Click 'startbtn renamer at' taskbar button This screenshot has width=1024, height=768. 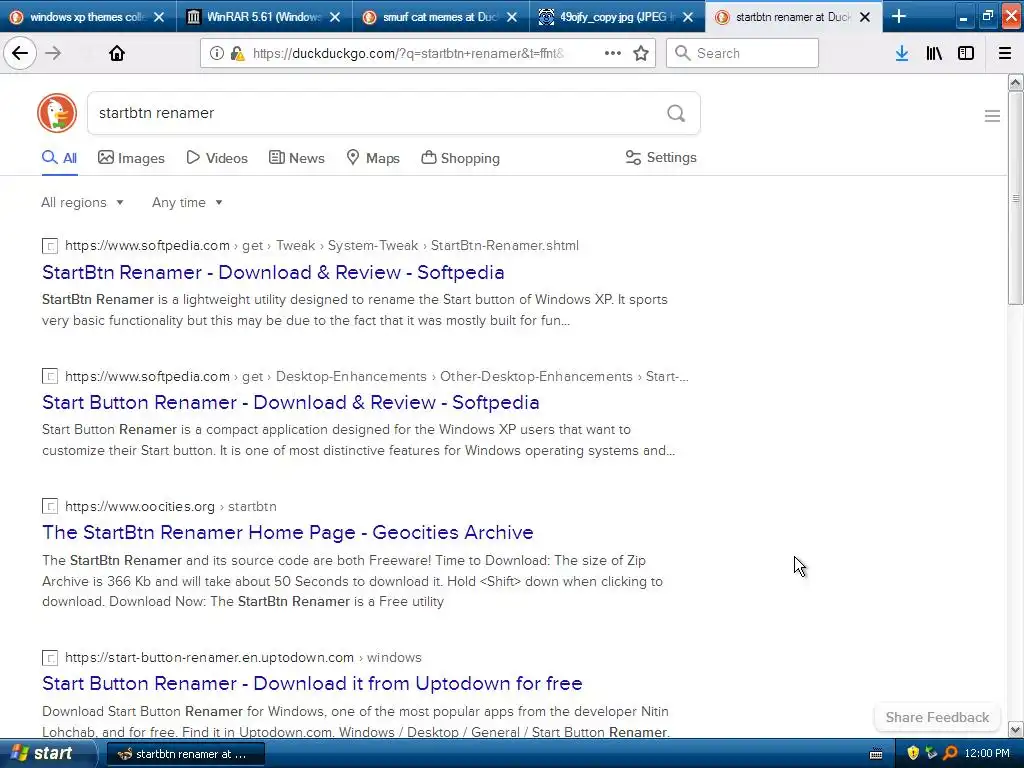[x=185, y=754]
